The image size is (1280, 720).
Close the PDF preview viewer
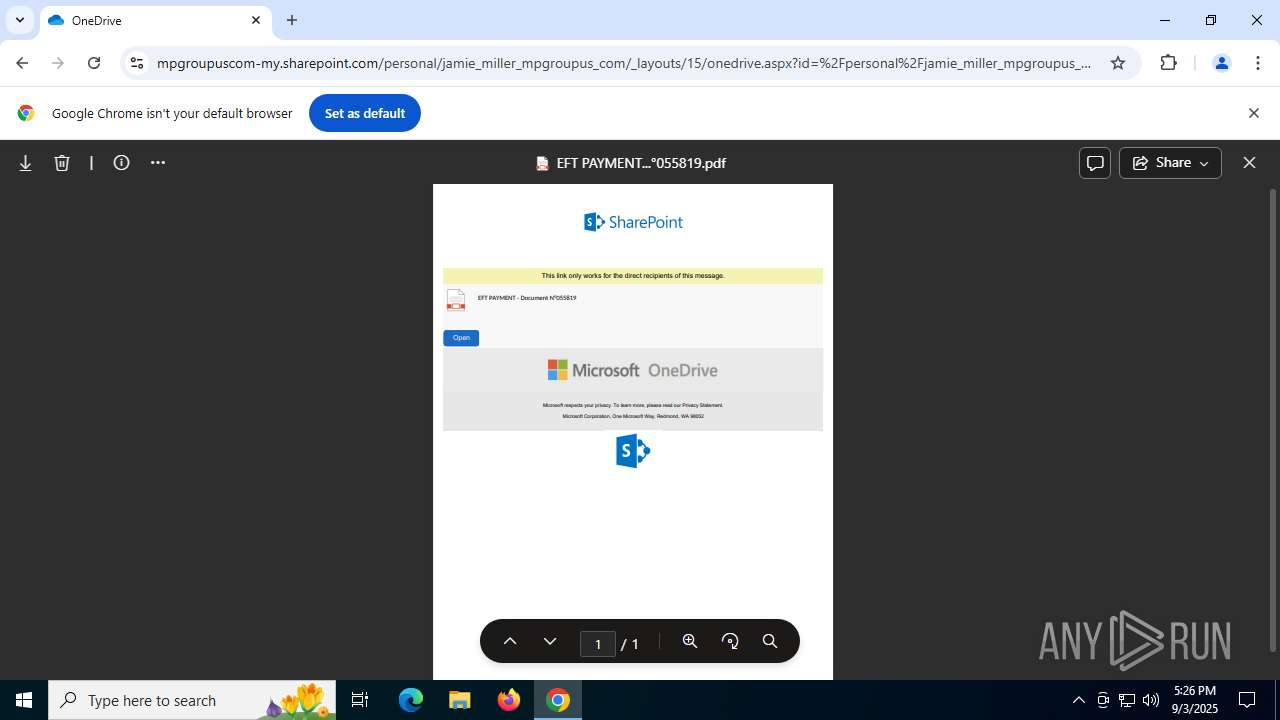tap(1249, 163)
